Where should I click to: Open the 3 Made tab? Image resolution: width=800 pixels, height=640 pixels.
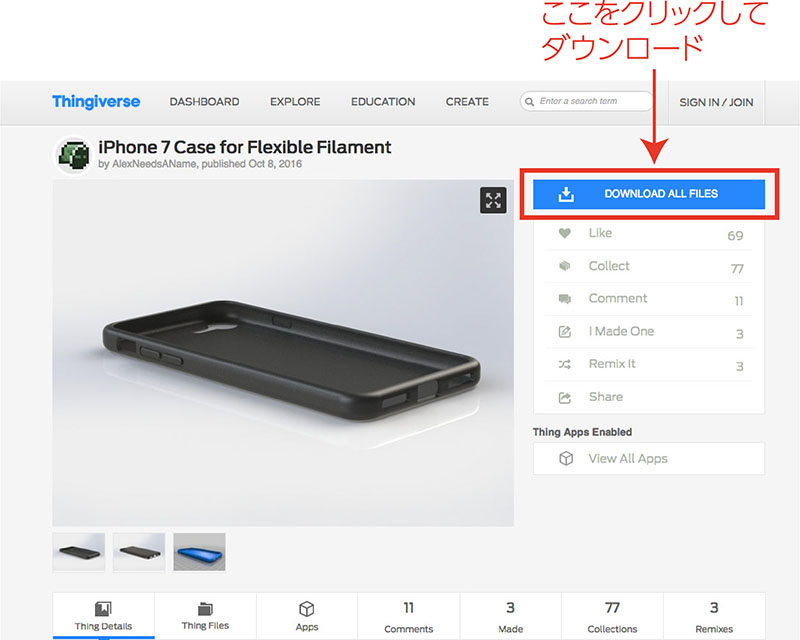tap(510, 616)
